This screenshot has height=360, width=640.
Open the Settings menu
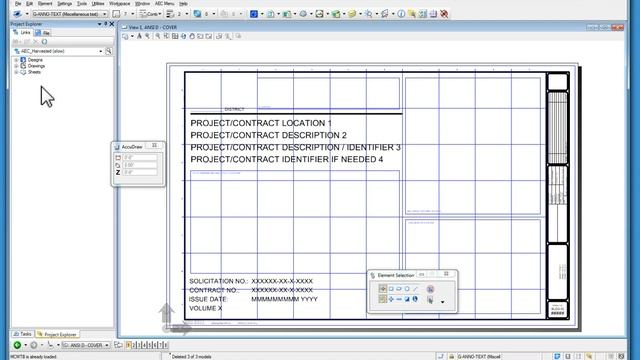tap(64, 3)
